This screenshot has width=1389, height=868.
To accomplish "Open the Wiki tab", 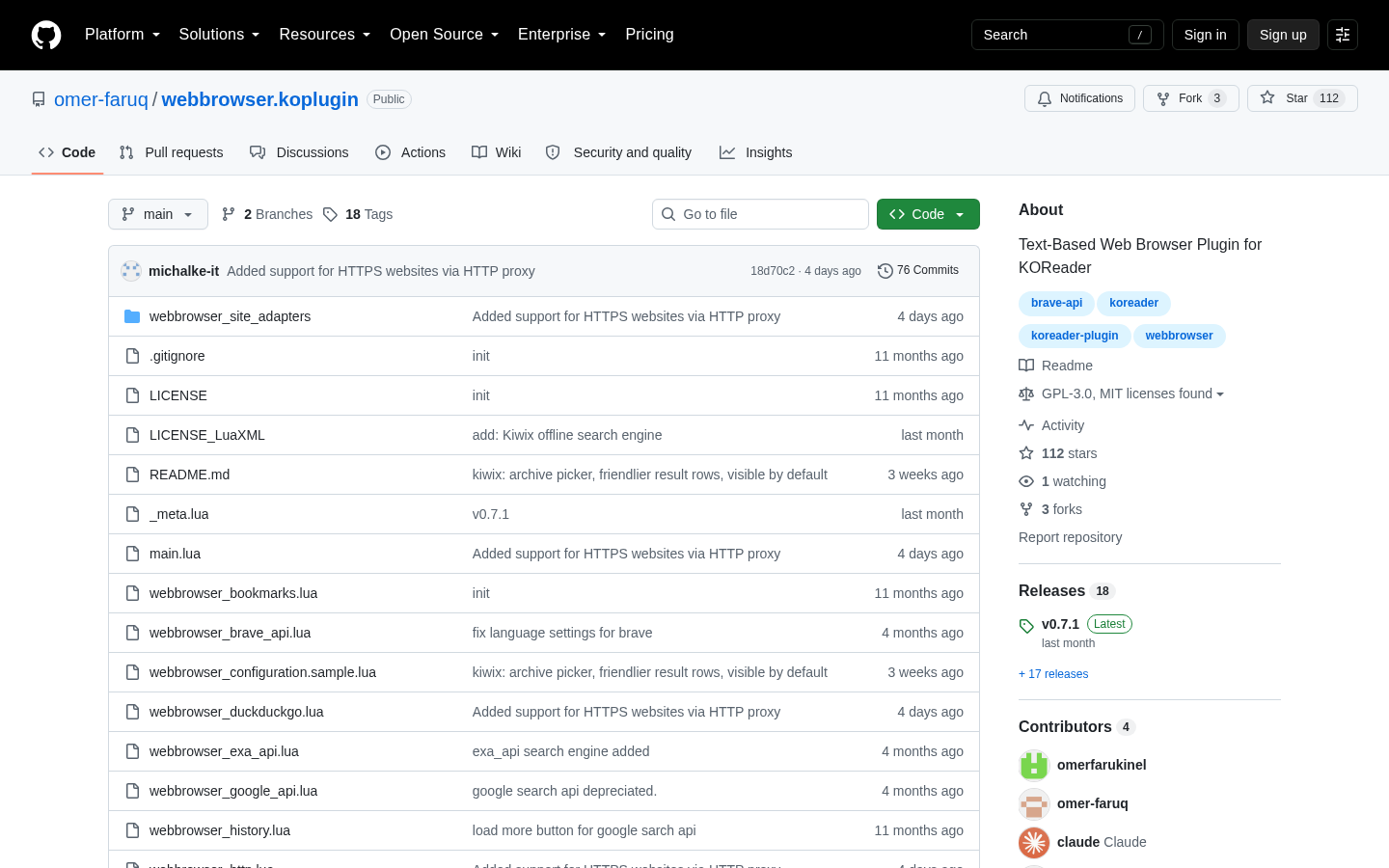I will pyautogui.click(x=496, y=152).
